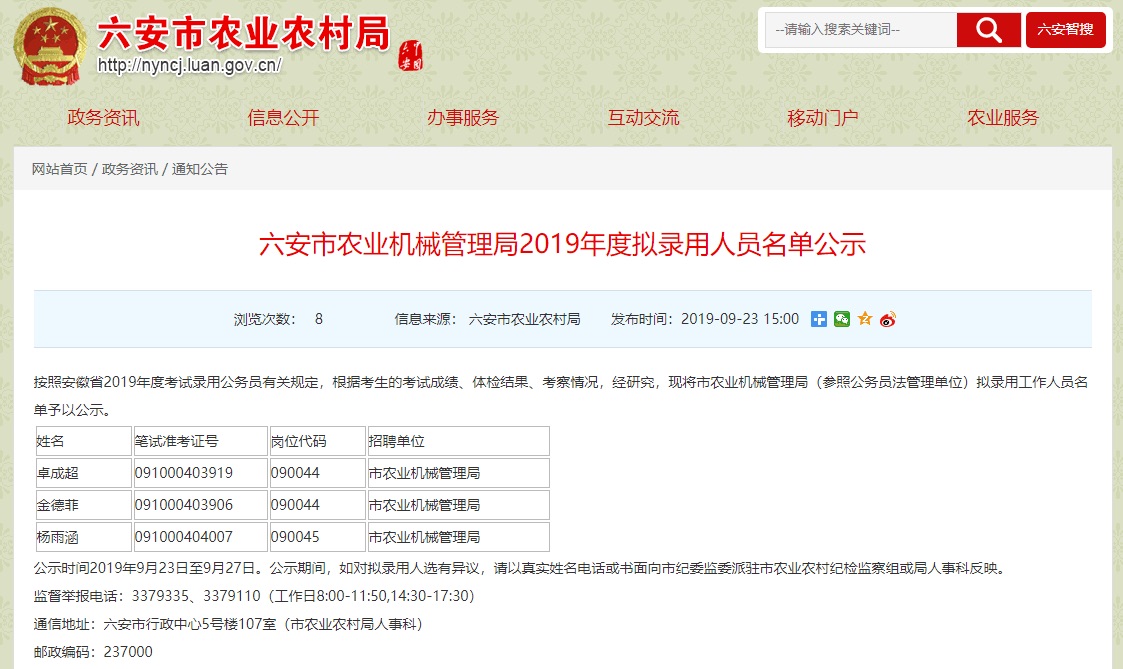
Task: Click the national emblem logo
Action: click(x=49, y=47)
